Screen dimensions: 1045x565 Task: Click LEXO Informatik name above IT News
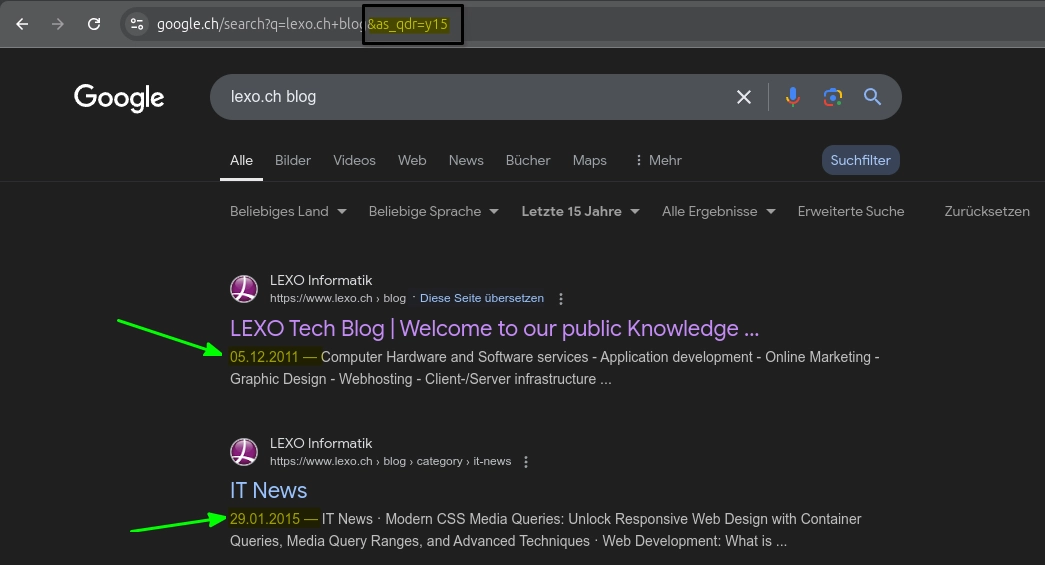321,443
